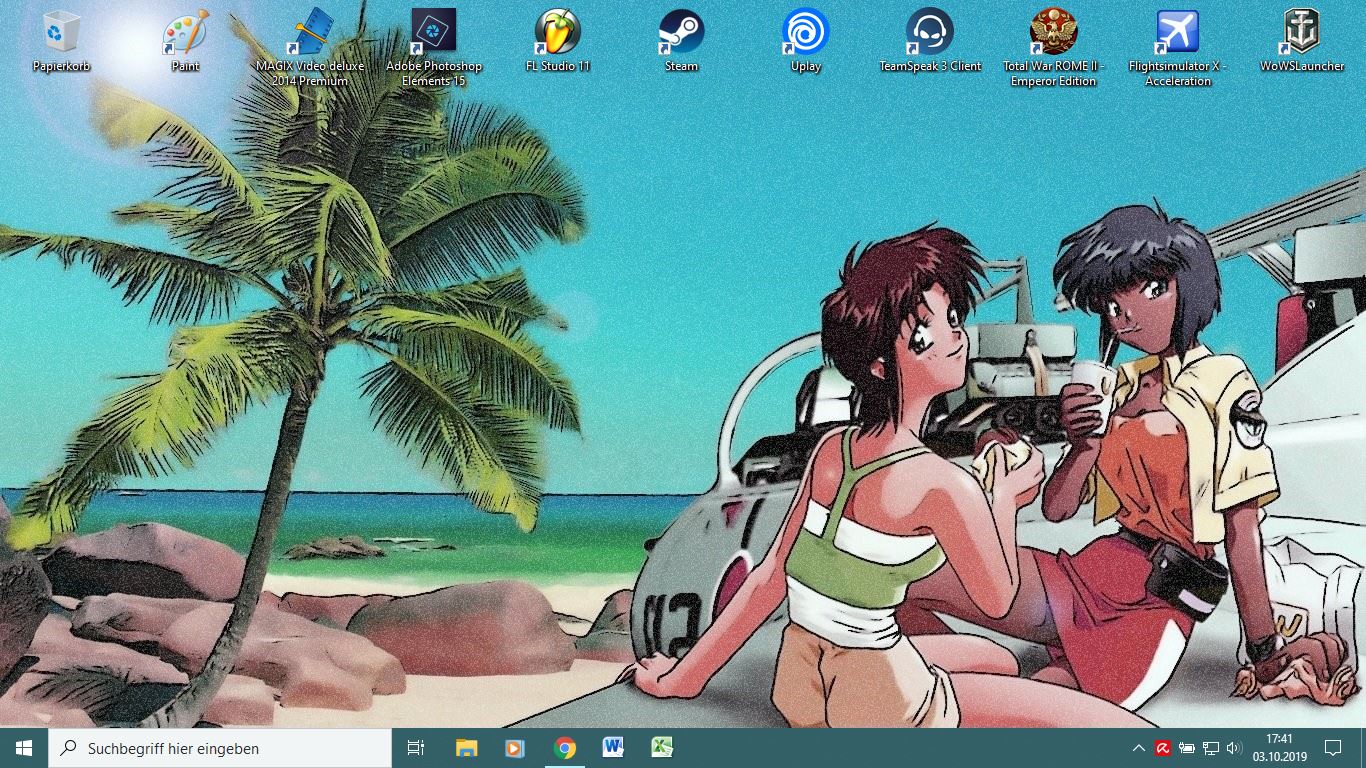Open the Action Center notifications icon
The height and width of the screenshot is (768, 1366).
click(x=1333, y=748)
